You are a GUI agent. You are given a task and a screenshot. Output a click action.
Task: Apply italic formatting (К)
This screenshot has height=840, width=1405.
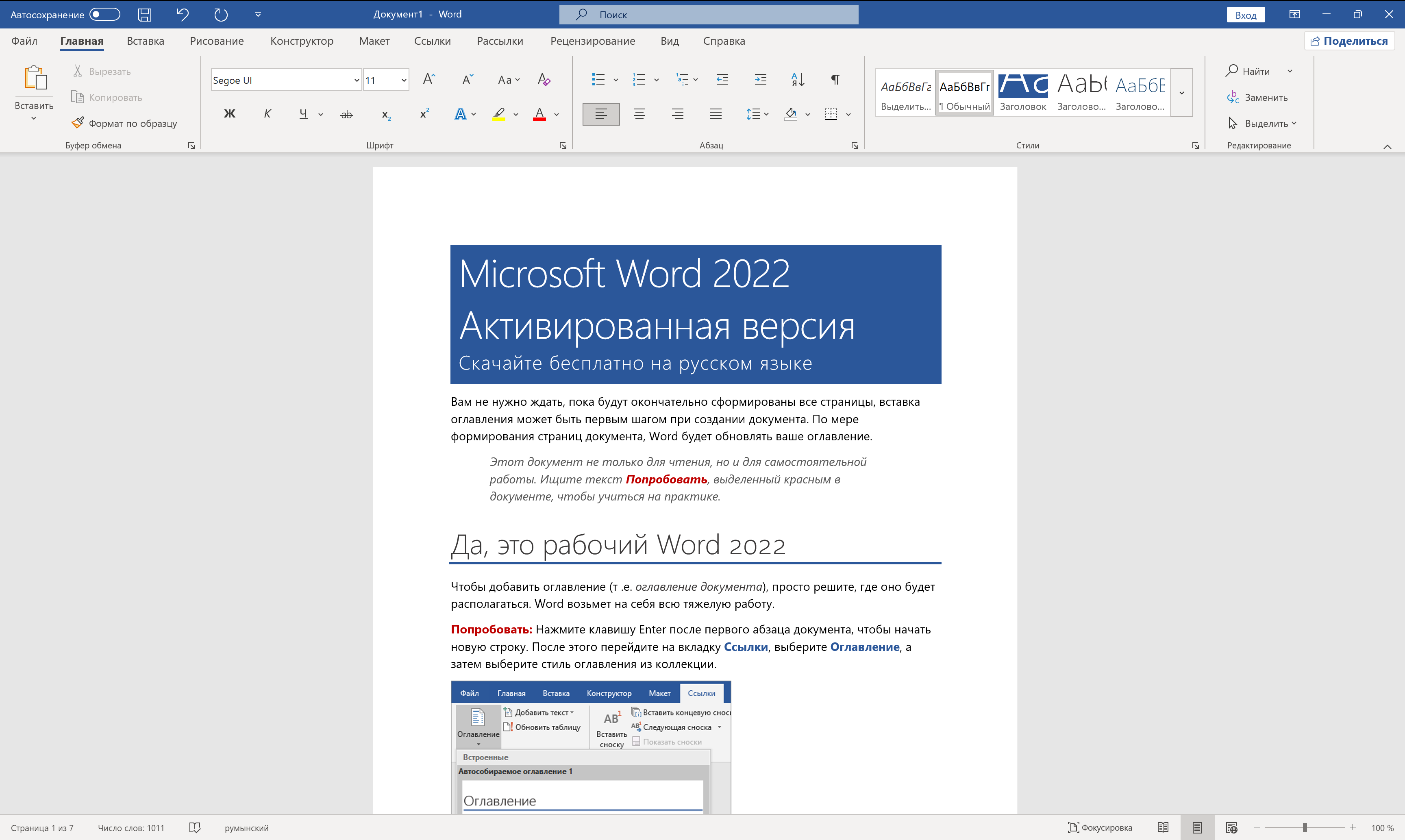pyautogui.click(x=267, y=114)
